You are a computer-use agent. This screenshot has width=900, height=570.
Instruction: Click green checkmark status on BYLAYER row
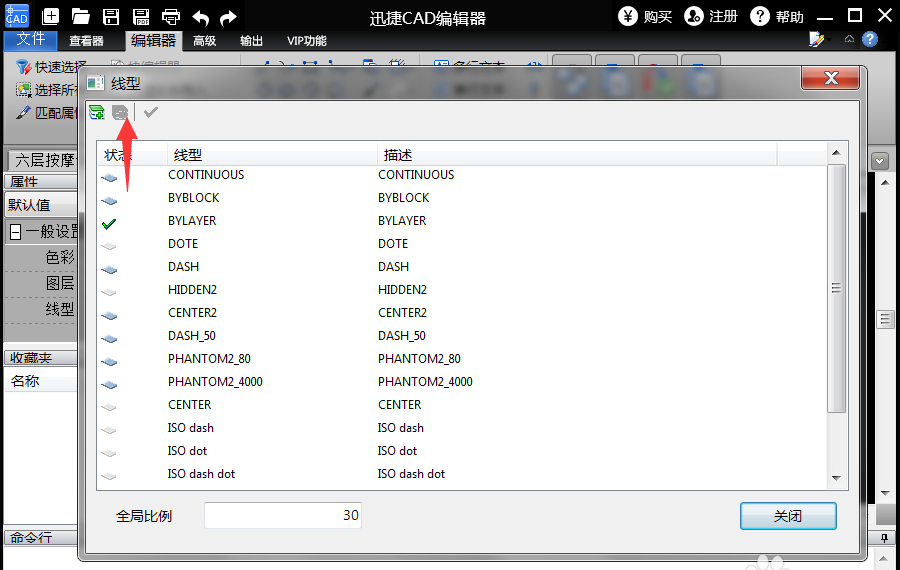109,223
